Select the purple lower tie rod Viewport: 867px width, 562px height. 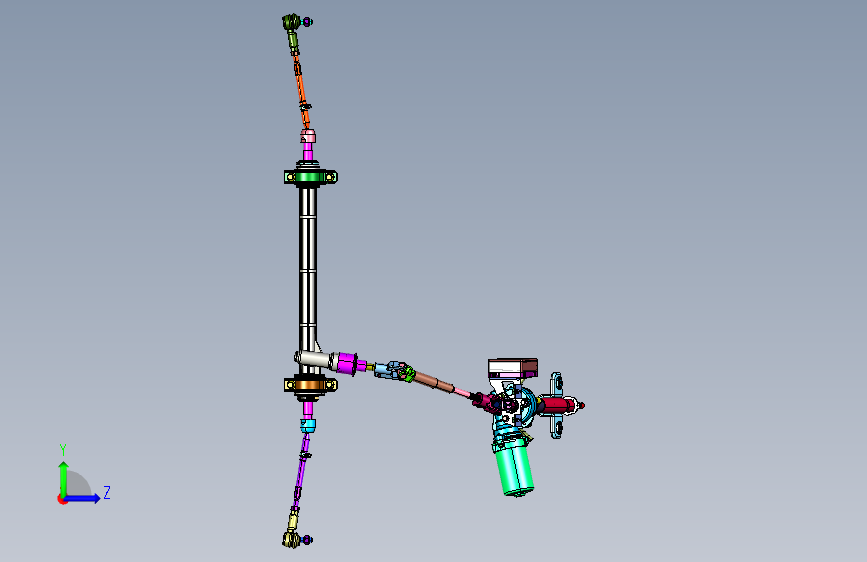coord(301,470)
